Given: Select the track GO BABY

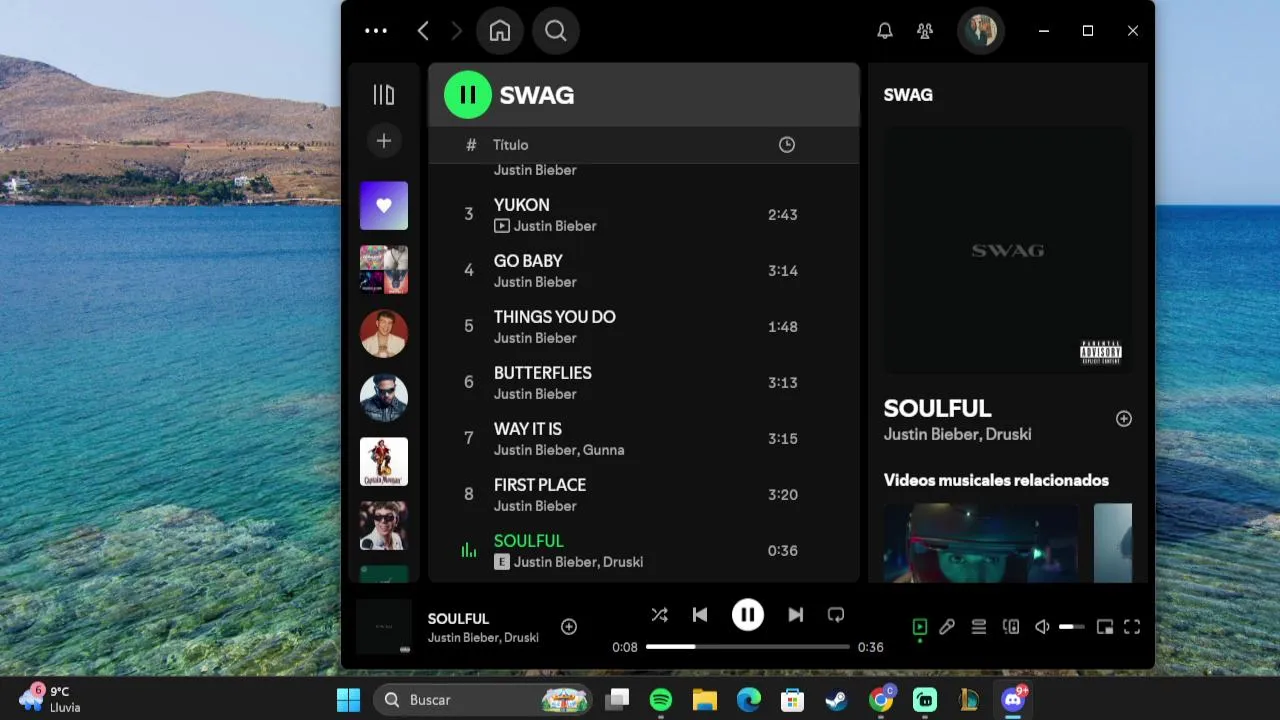Looking at the screenshot, I should tap(644, 271).
